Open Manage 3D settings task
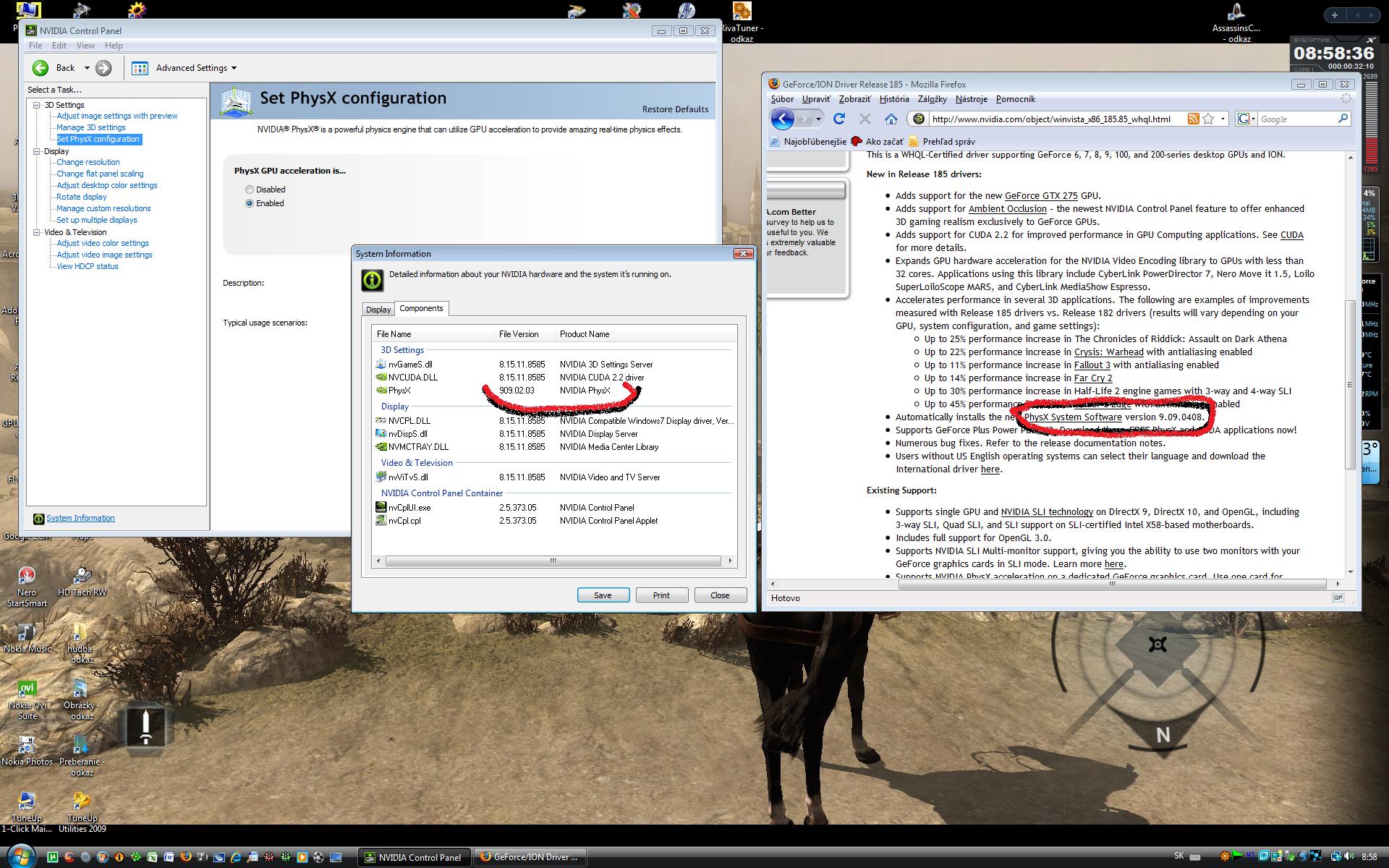 point(91,127)
